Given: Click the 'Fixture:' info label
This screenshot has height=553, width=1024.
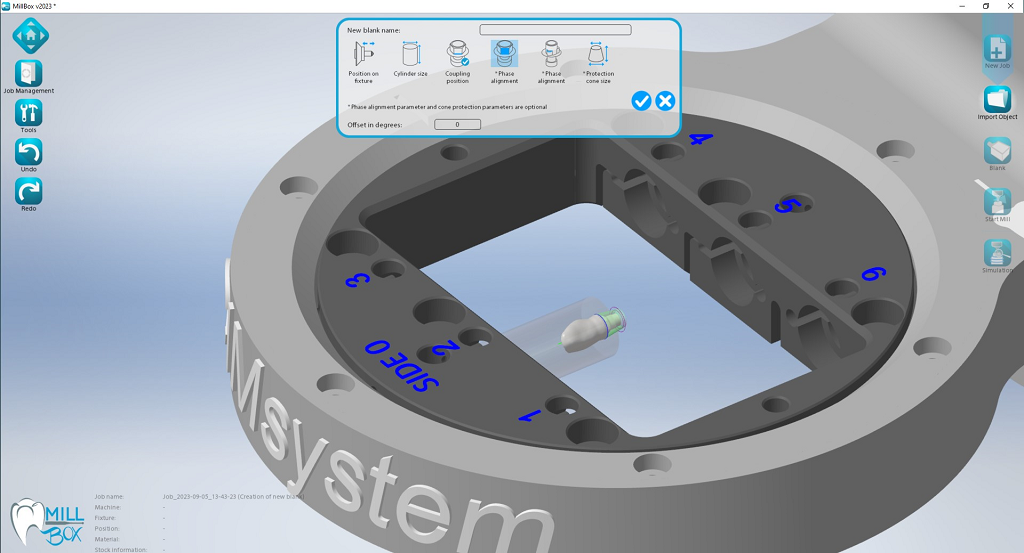Looking at the screenshot, I should (x=105, y=518).
